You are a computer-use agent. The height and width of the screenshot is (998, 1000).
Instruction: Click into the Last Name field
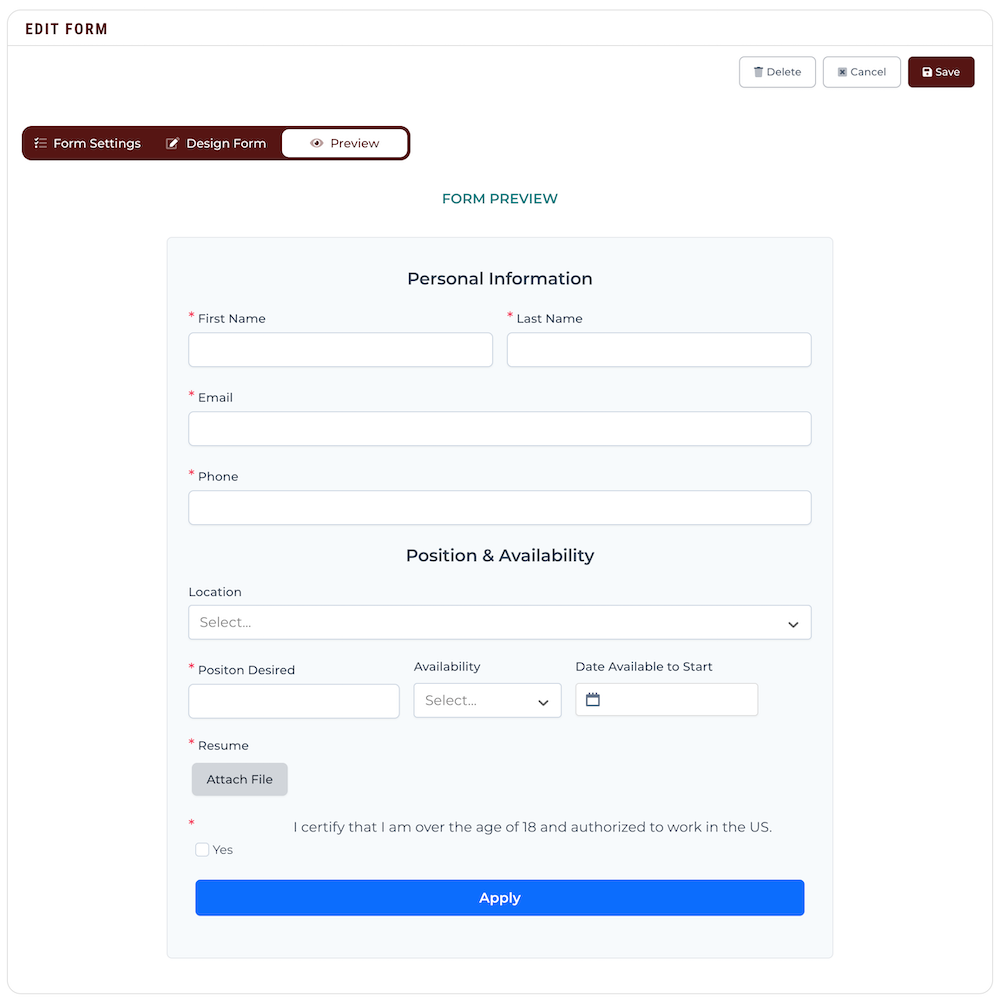[659, 350]
